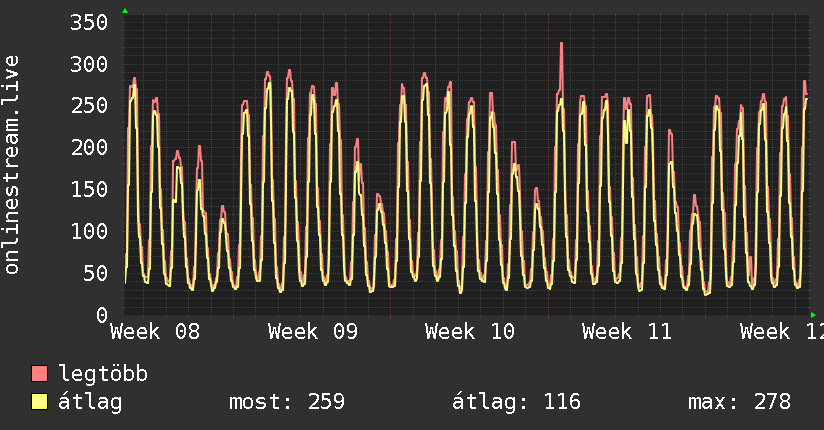Image resolution: width=824 pixels, height=430 pixels.
Task: Click the 350 y-axis value
Action: tap(89, 22)
